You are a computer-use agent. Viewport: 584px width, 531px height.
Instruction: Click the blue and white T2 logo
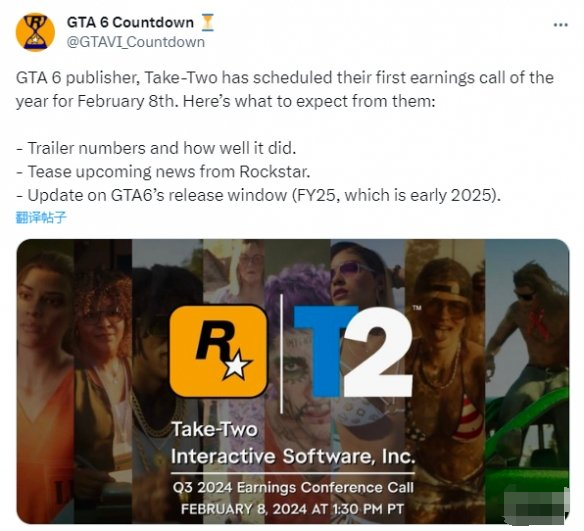353,351
